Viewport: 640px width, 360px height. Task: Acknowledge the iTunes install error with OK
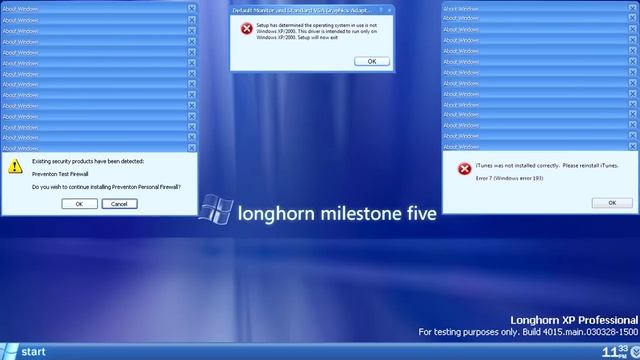coord(612,203)
